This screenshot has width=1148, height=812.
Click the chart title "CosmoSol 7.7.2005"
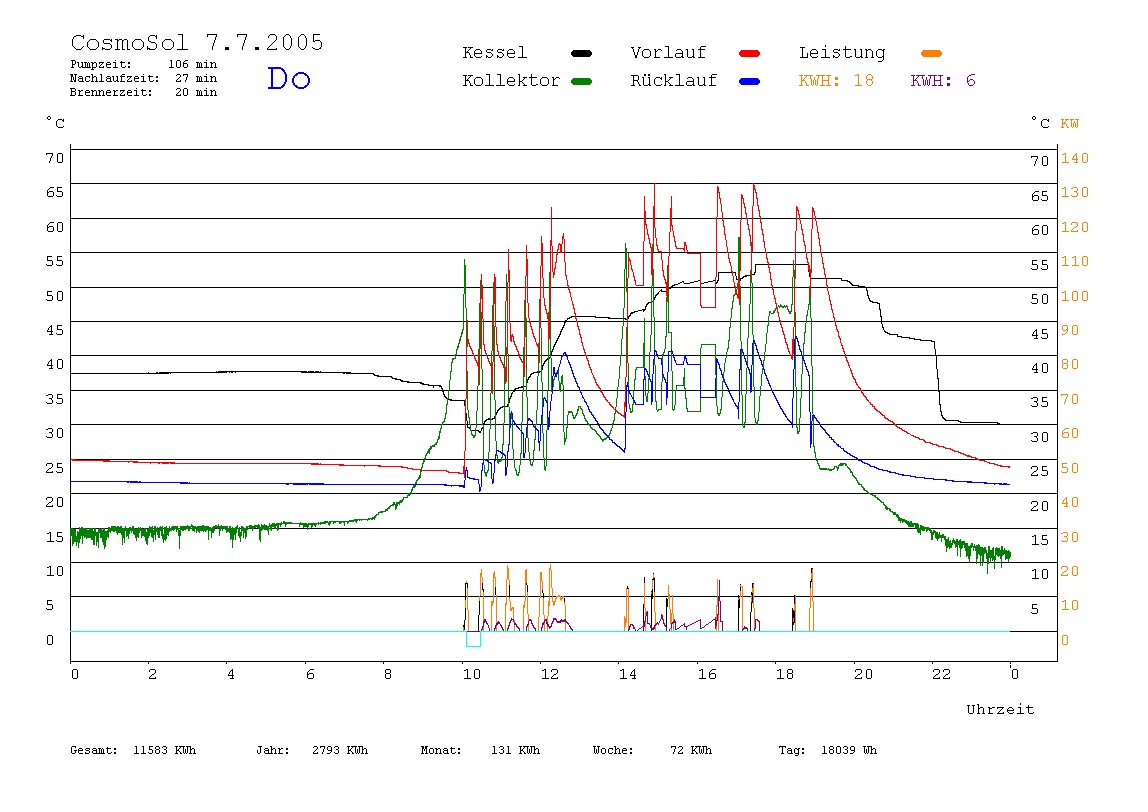coord(197,42)
